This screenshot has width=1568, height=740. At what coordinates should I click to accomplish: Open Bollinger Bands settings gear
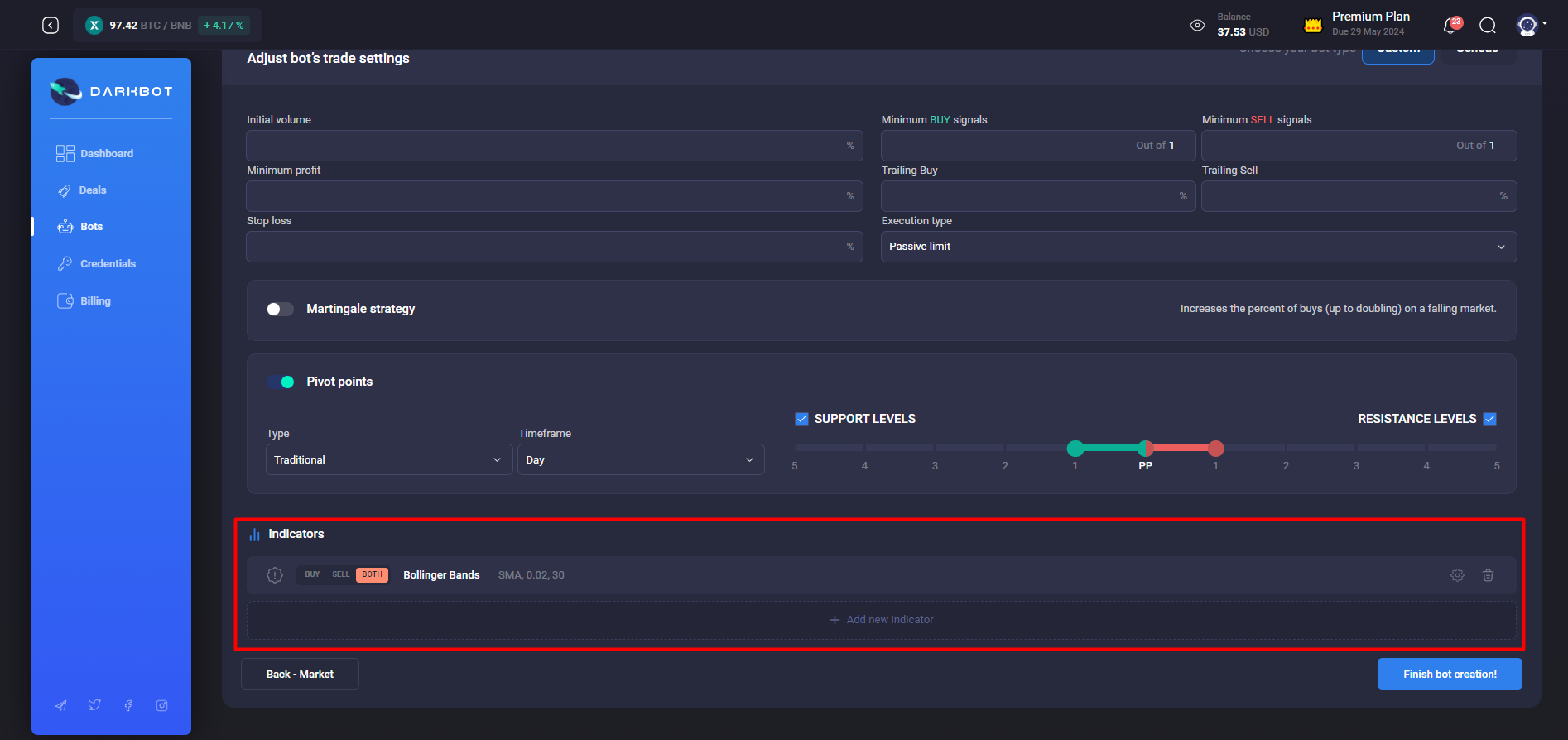1457,575
